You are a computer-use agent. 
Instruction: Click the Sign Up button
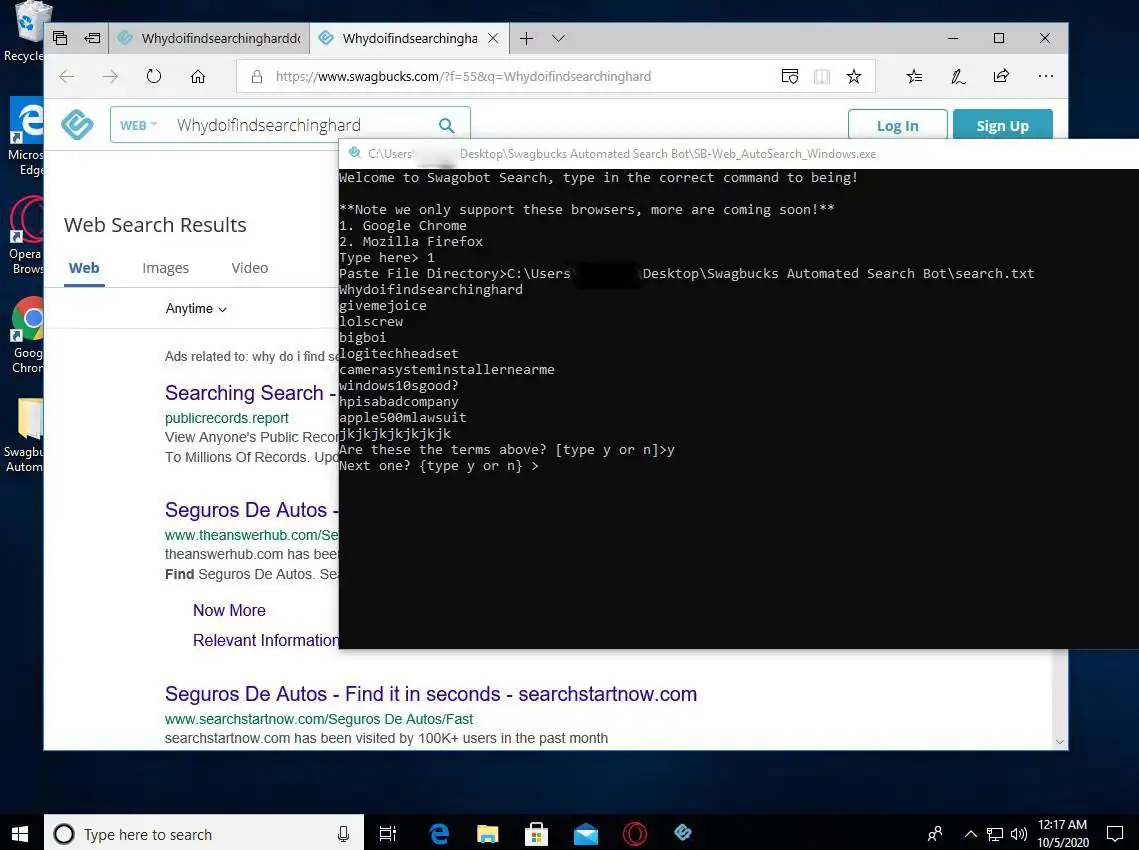1002,126
